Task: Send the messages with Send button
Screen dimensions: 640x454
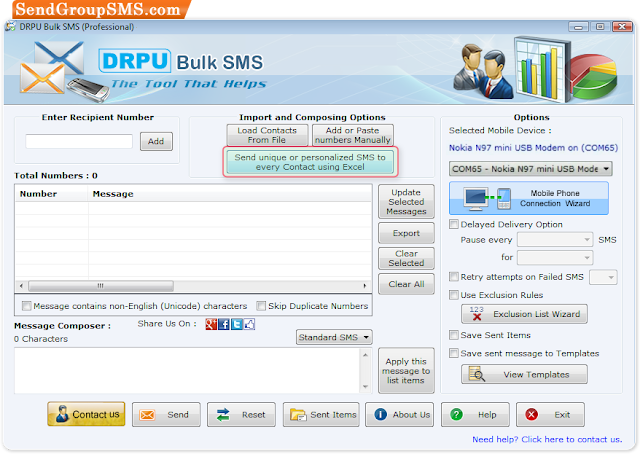Action: coord(166,414)
